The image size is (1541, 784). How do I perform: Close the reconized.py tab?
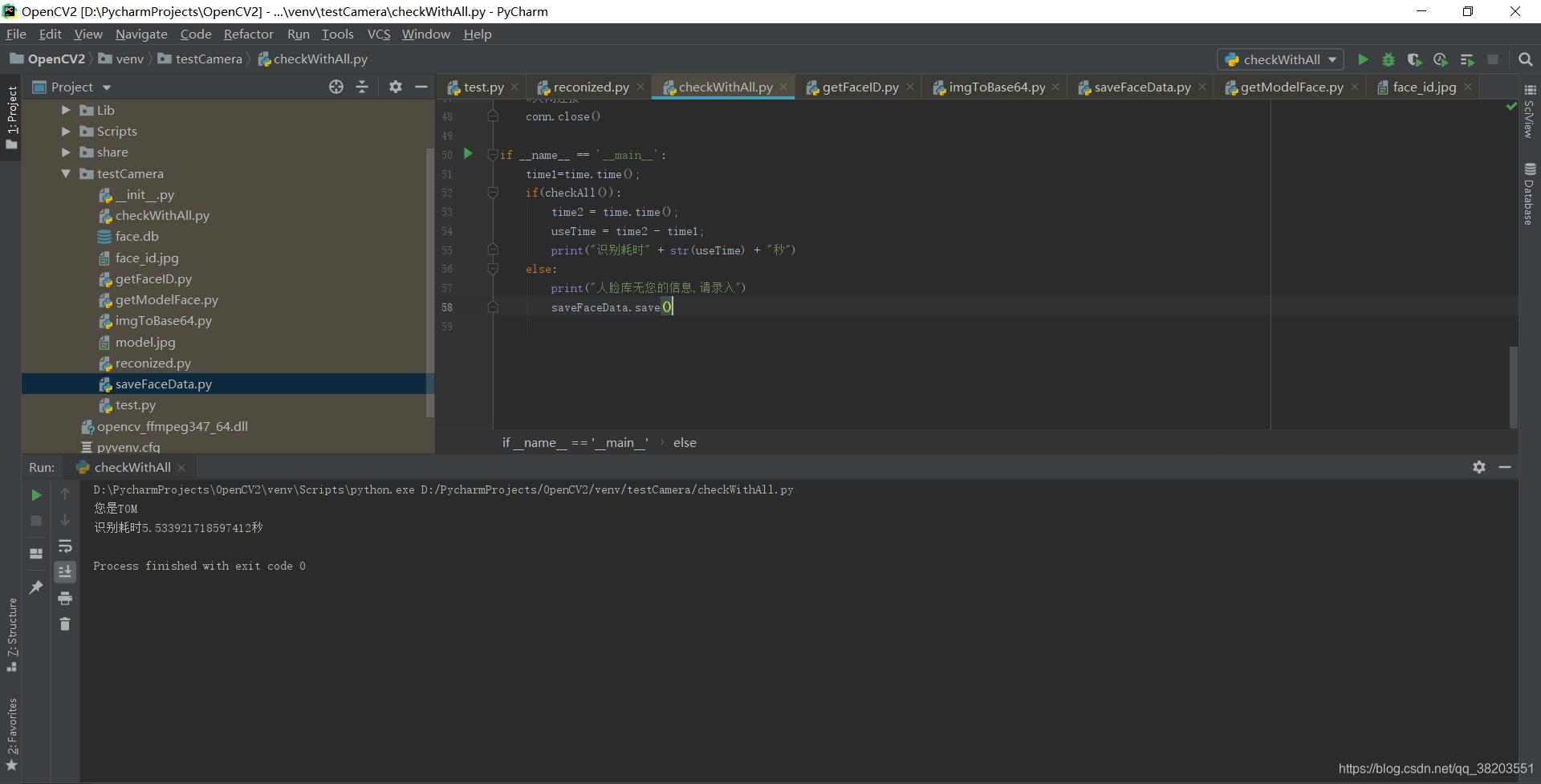point(640,87)
